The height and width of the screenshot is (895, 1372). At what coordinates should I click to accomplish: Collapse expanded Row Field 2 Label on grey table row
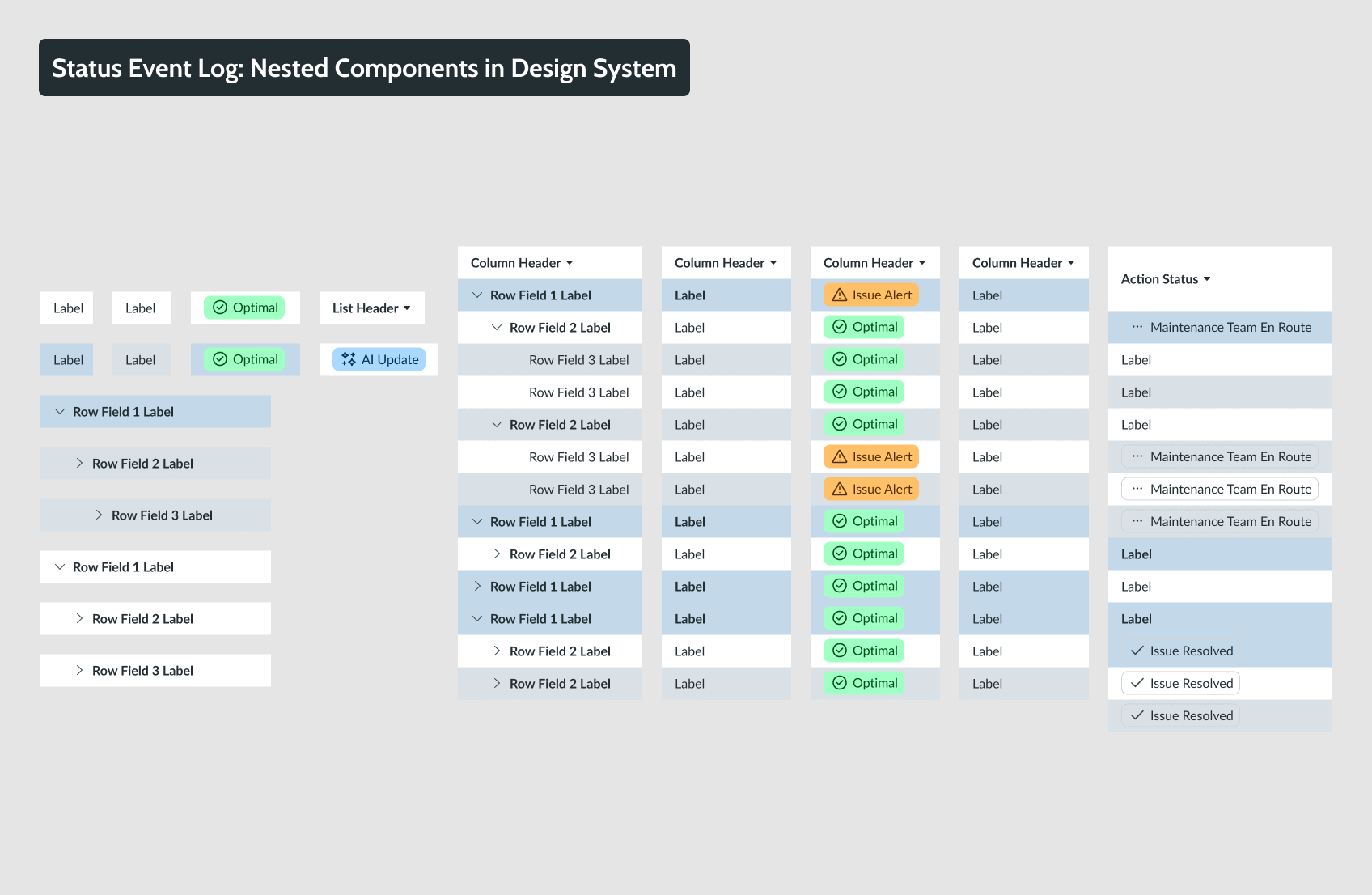497,425
